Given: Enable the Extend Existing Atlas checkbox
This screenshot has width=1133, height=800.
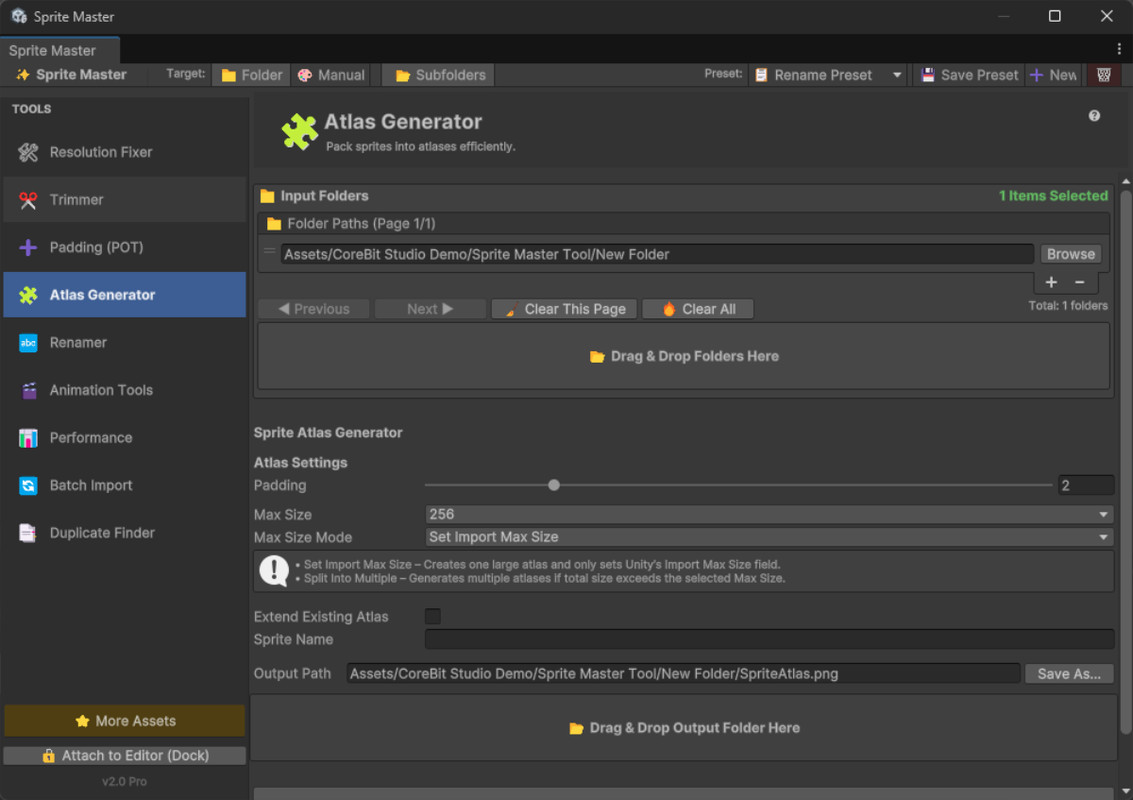Looking at the screenshot, I should pyautogui.click(x=433, y=616).
